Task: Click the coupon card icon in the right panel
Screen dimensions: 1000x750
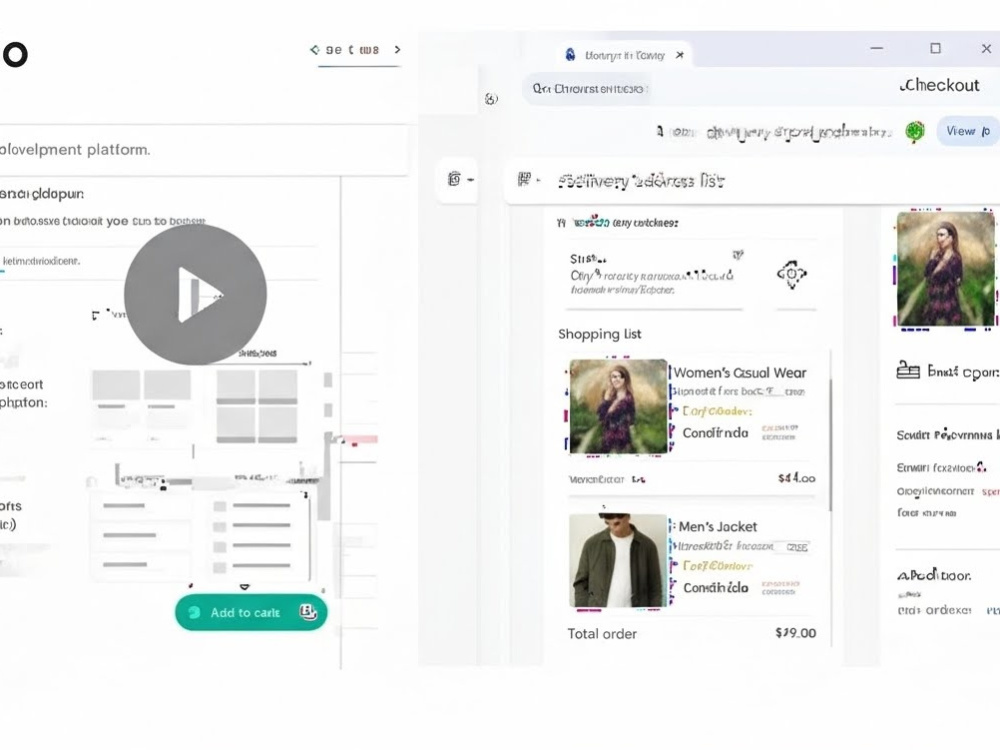Action: point(908,371)
